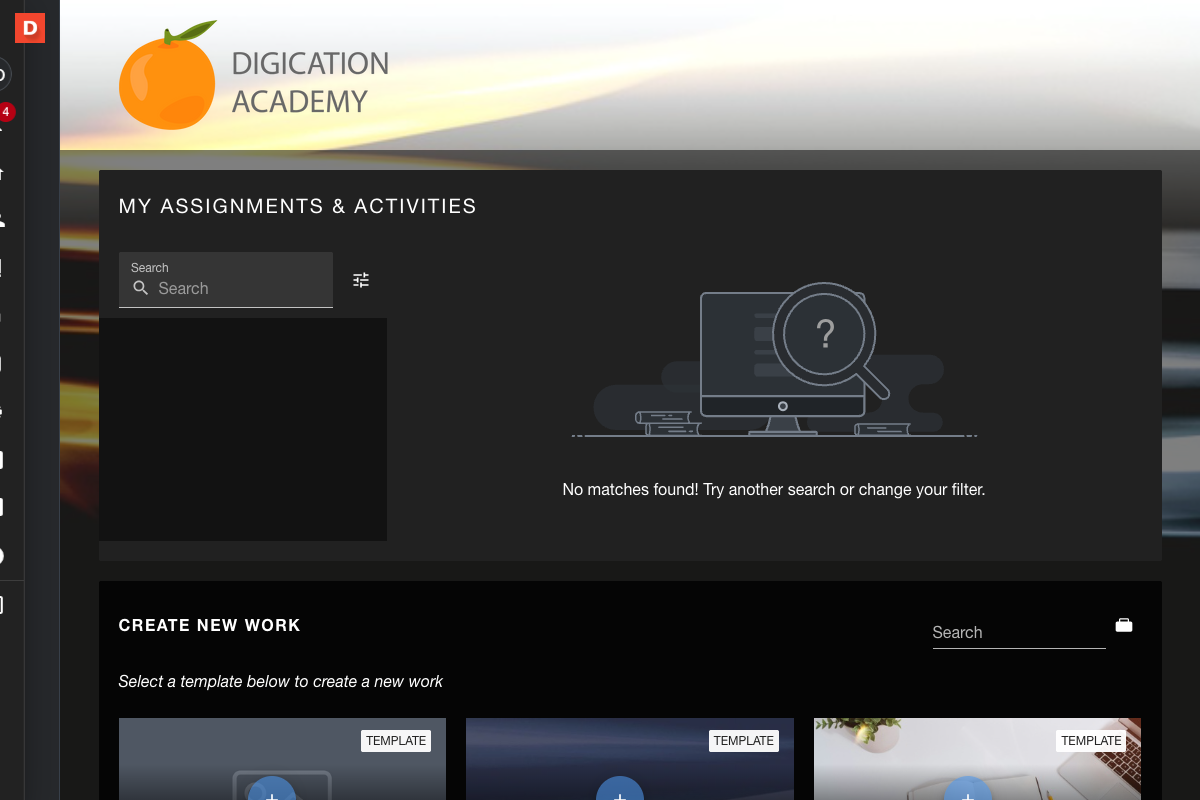The width and height of the screenshot is (1200, 800).
Task: Open notifications with red 4 badge
Action: pos(5,115)
